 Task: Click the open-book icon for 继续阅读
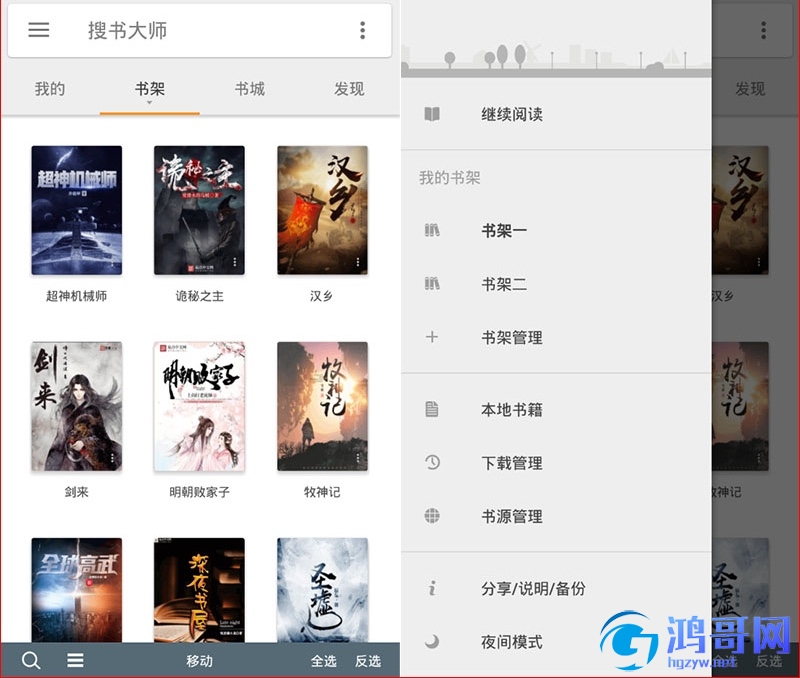432,114
